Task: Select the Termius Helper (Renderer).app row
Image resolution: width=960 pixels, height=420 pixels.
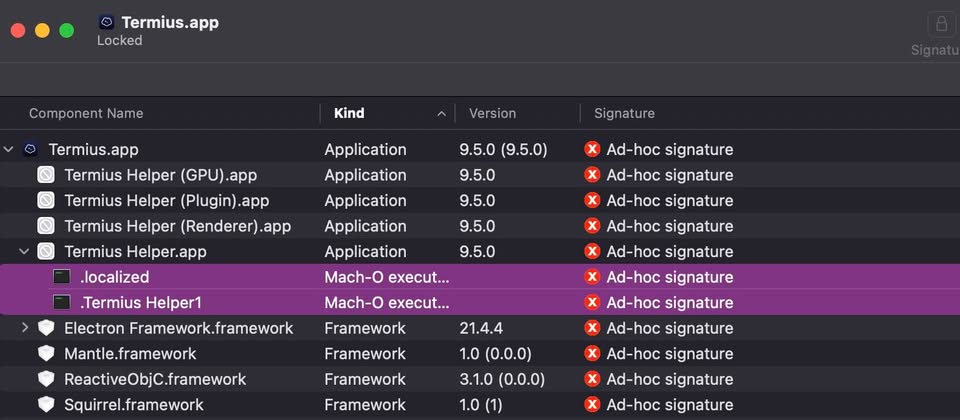Action: [x=177, y=226]
